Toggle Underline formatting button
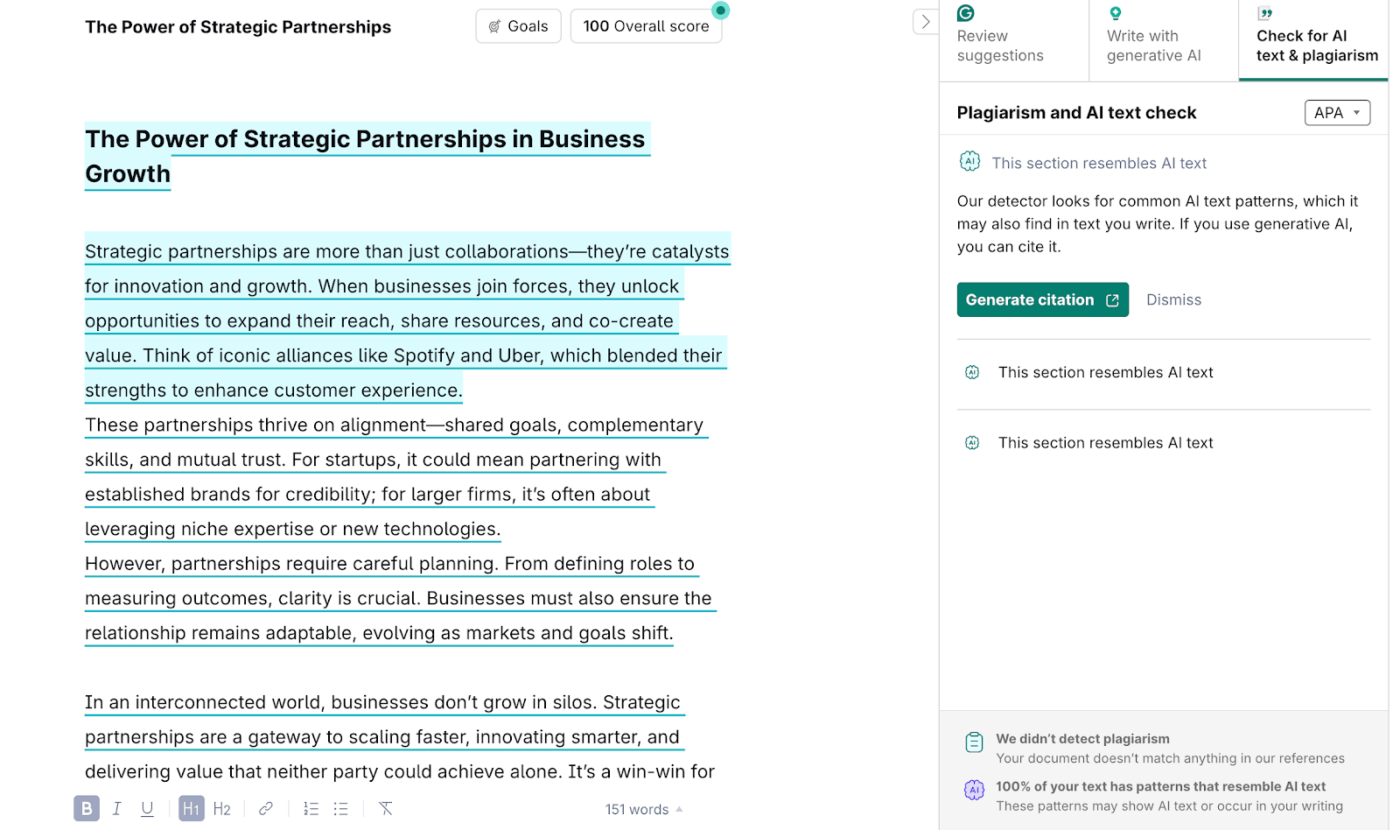Screen dimensions: 1400x830 point(147,809)
